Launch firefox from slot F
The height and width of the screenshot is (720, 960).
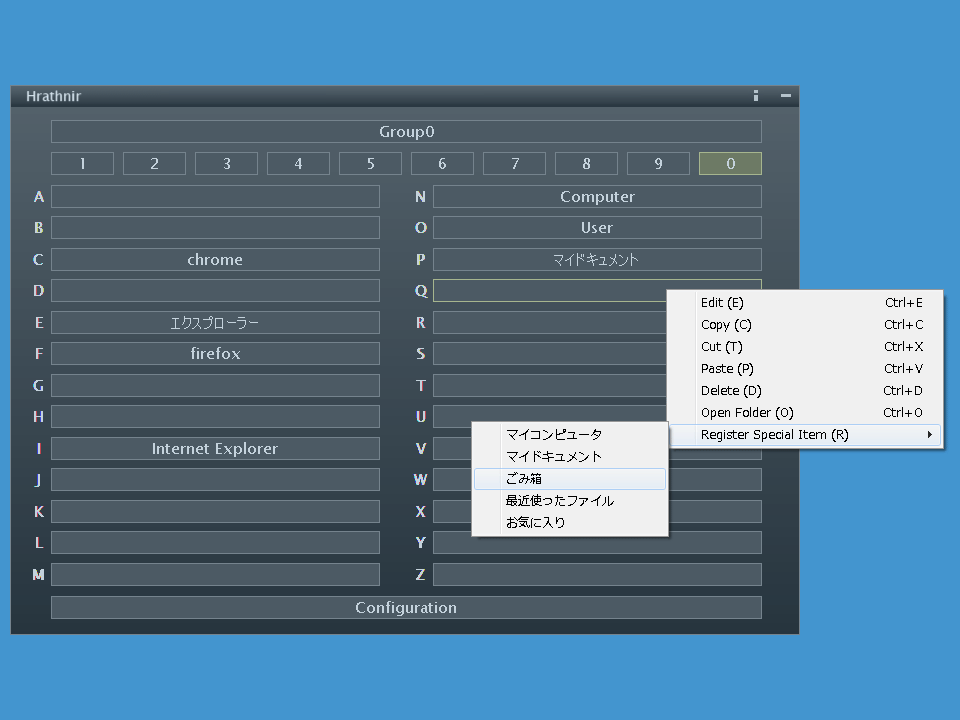coord(215,354)
